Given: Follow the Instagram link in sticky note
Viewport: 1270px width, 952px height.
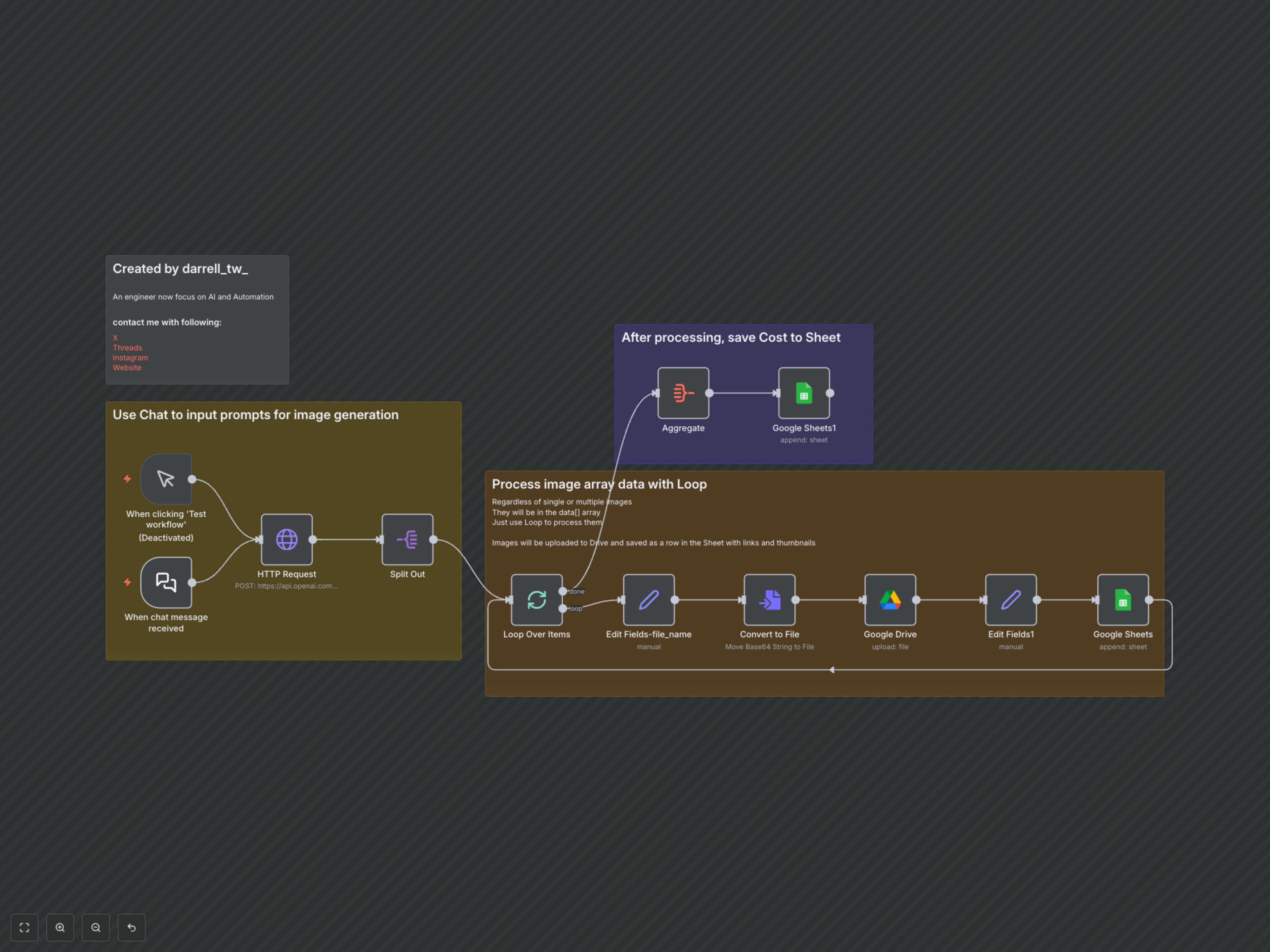Looking at the screenshot, I should 130,358.
